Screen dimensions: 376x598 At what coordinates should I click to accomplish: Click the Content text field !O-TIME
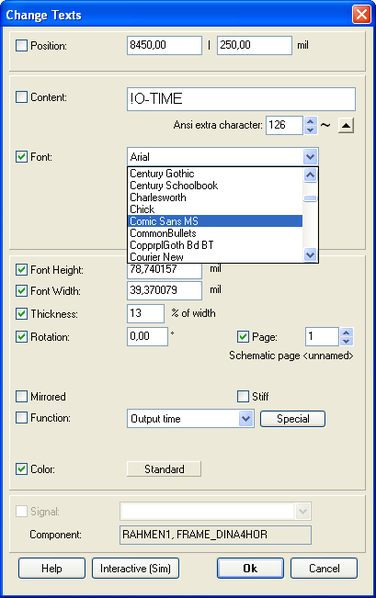pyautogui.click(x=241, y=99)
